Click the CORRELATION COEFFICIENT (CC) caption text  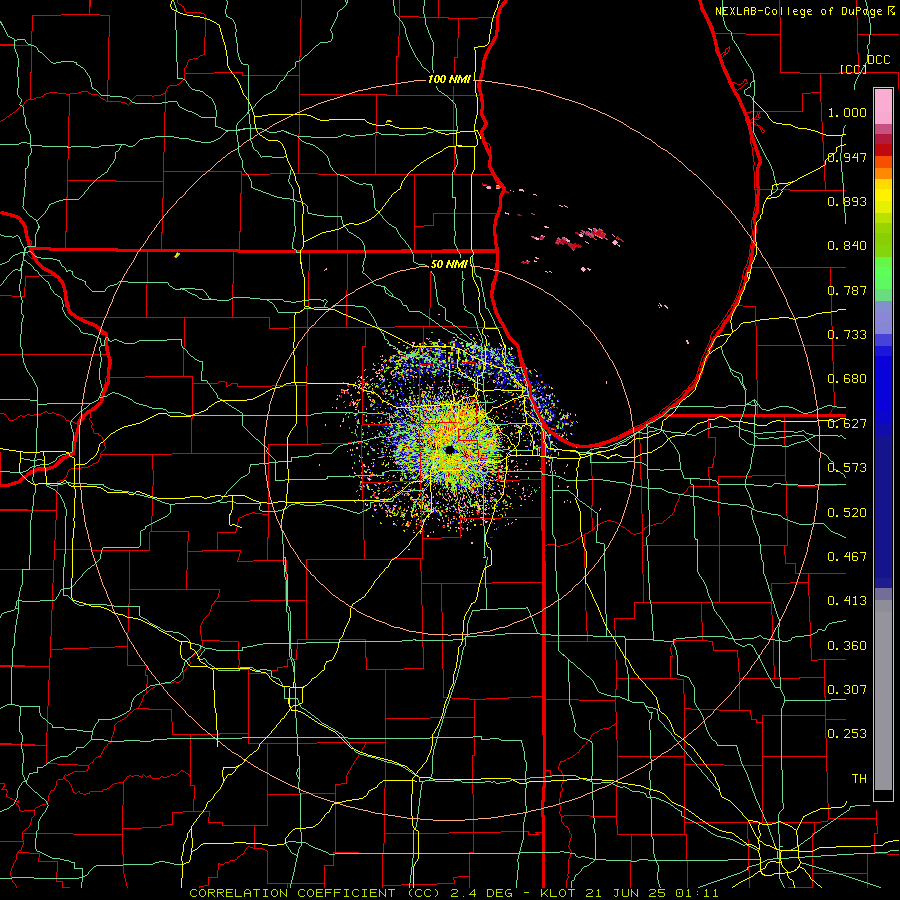pos(315,893)
